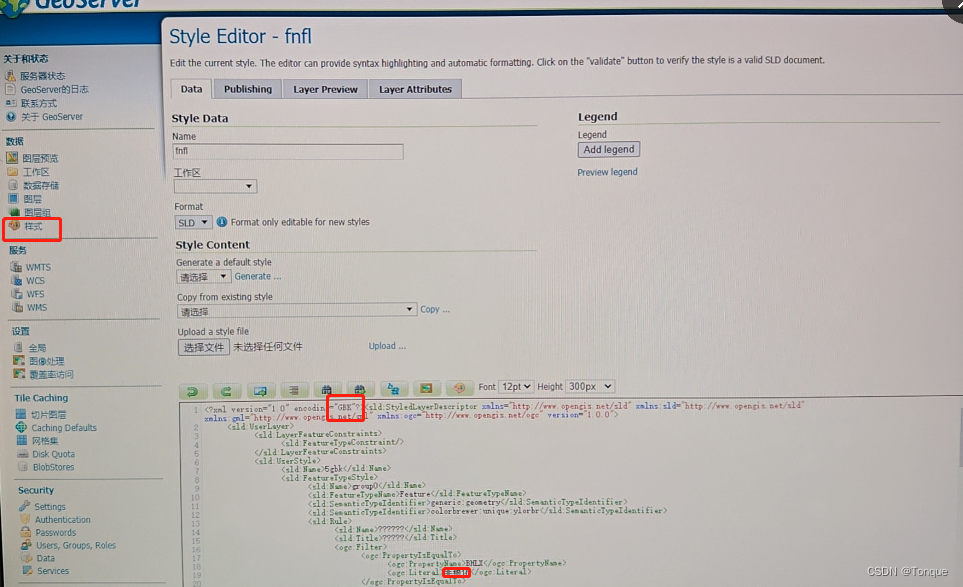Open Generate a default style dropdown
The image size is (963, 587).
(x=204, y=277)
